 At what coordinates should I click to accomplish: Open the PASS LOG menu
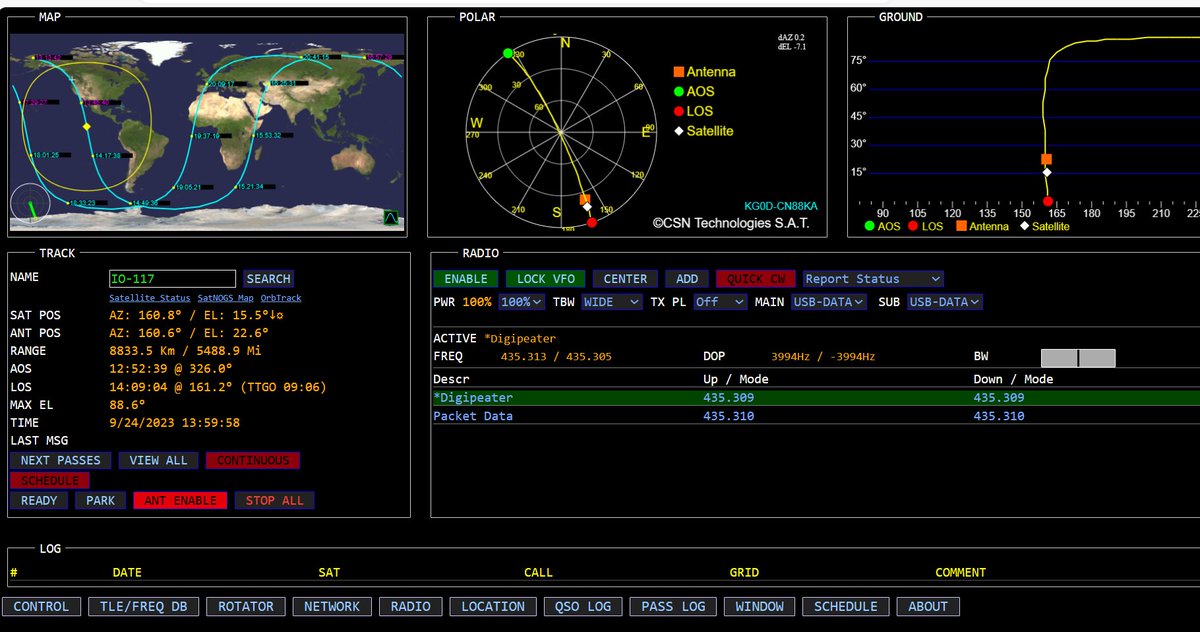pos(673,607)
